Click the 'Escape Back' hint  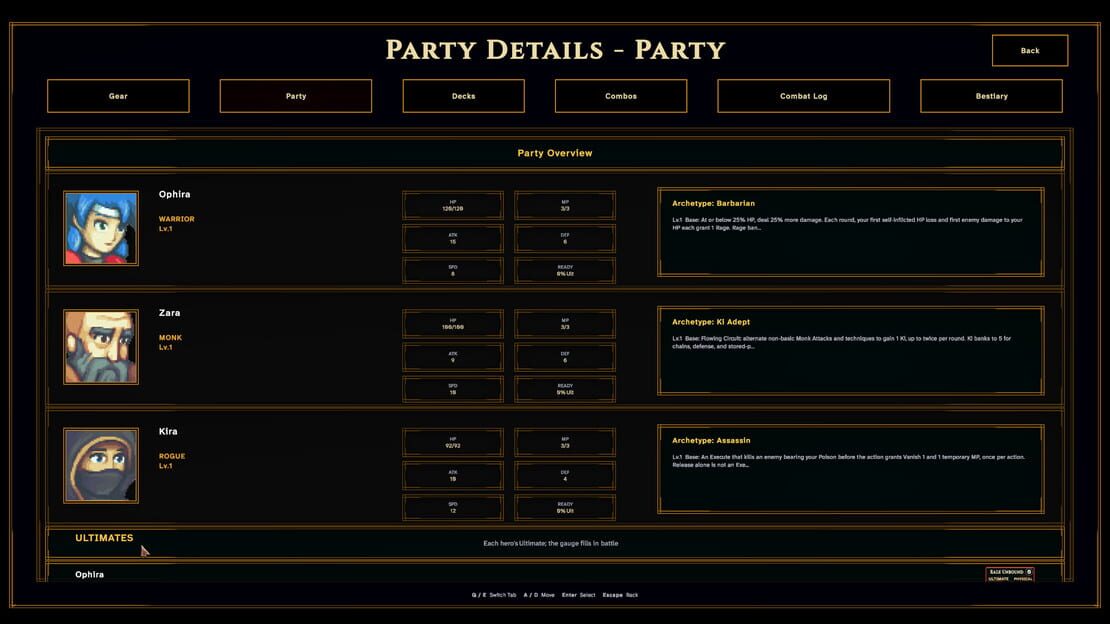click(620, 595)
